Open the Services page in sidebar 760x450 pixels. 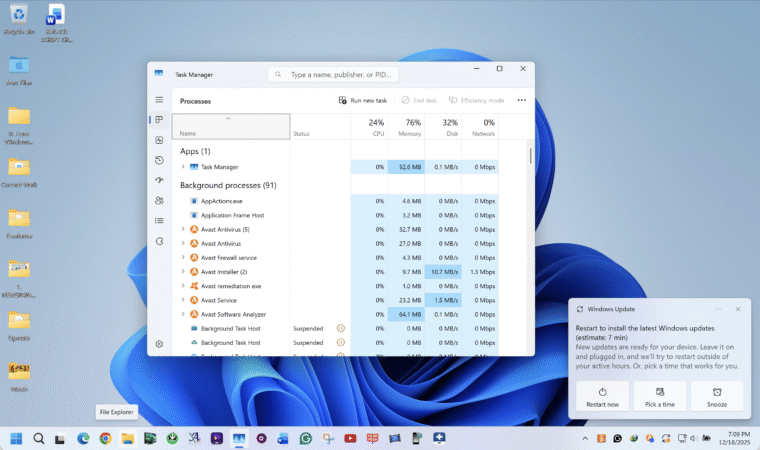(159, 241)
